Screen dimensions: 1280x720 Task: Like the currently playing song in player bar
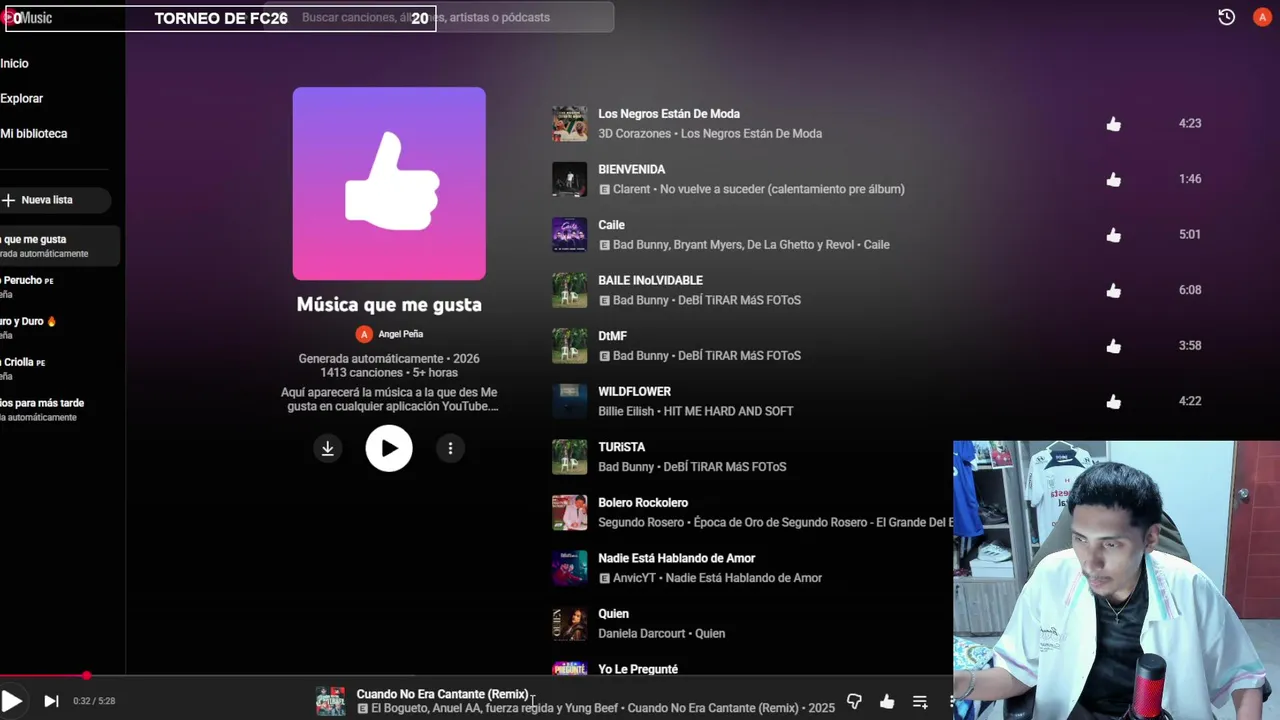pos(887,701)
